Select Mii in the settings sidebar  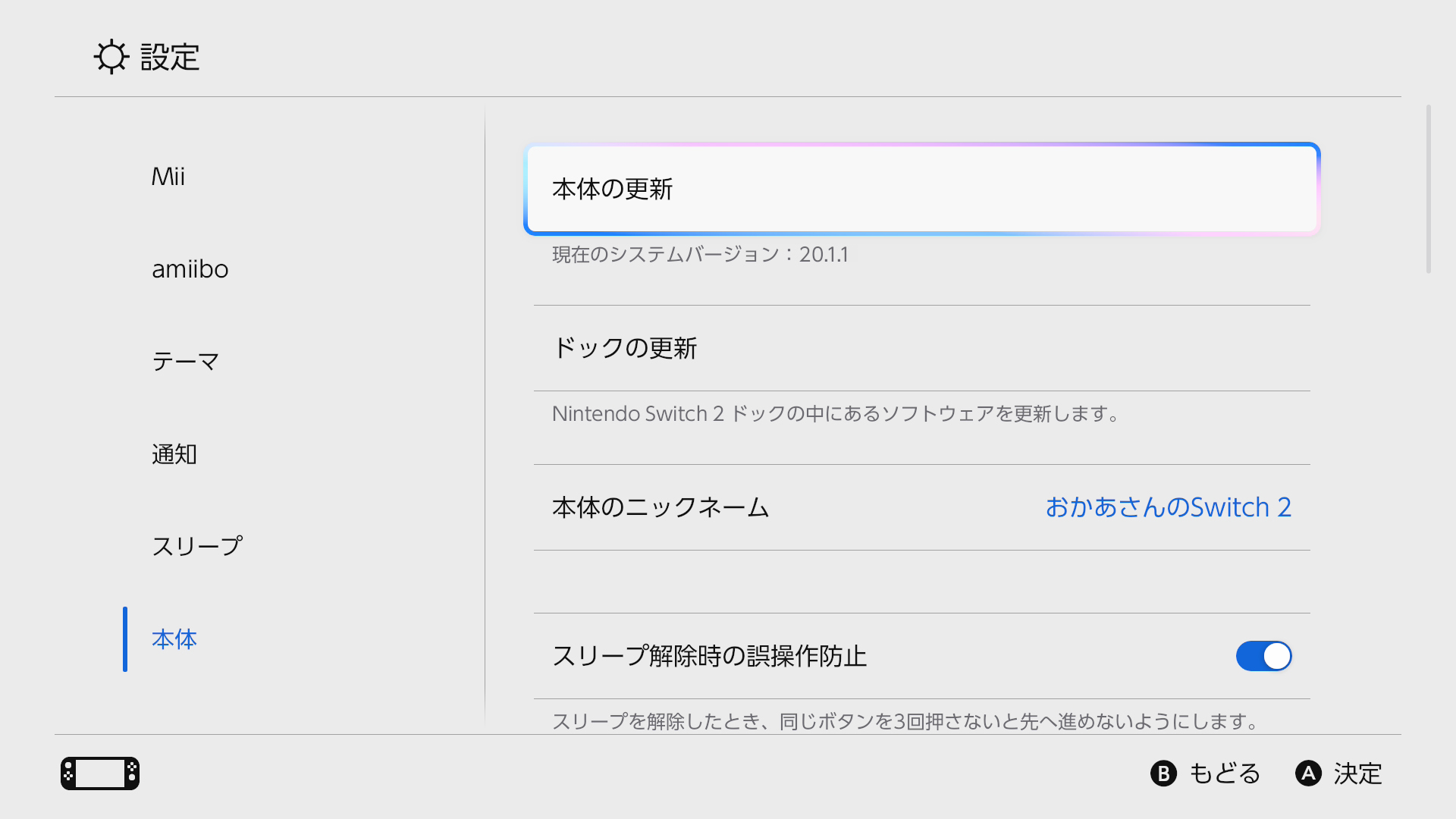pyautogui.click(x=168, y=176)
